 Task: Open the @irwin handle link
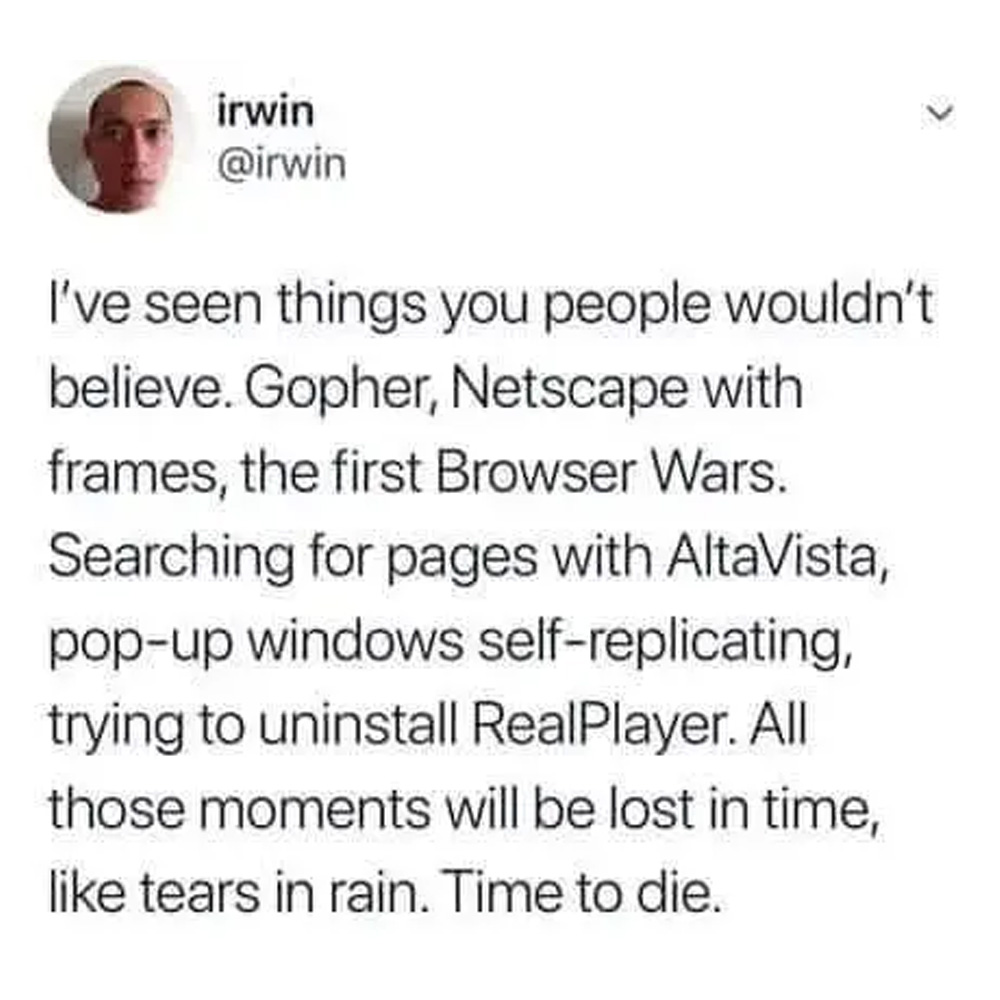282,165
